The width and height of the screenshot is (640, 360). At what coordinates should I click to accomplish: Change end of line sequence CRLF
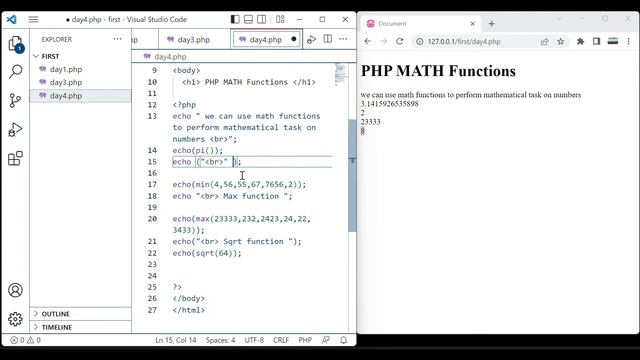point(281,340)
